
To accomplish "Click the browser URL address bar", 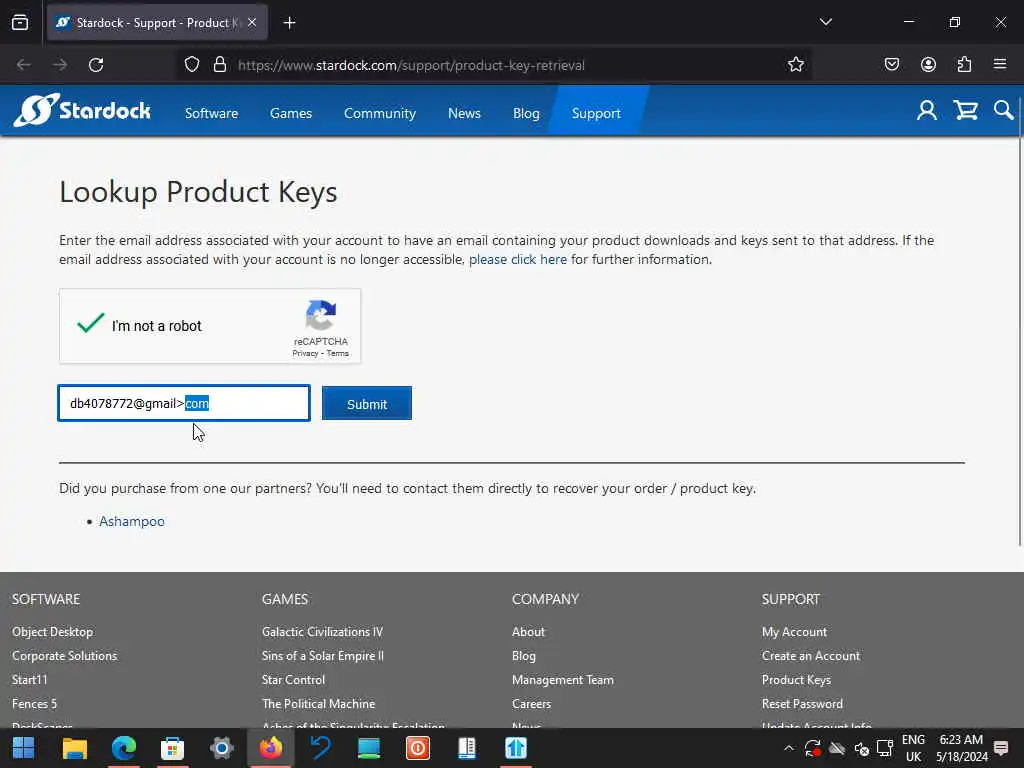I will tap(494, 65).
